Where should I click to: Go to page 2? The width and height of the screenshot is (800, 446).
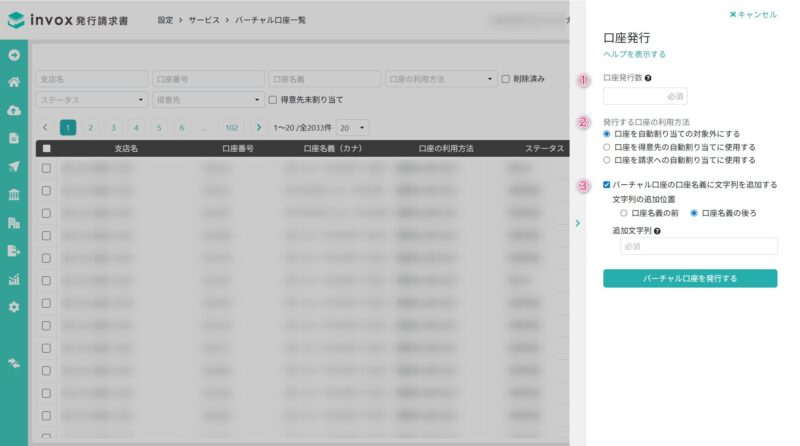(90, 128)
